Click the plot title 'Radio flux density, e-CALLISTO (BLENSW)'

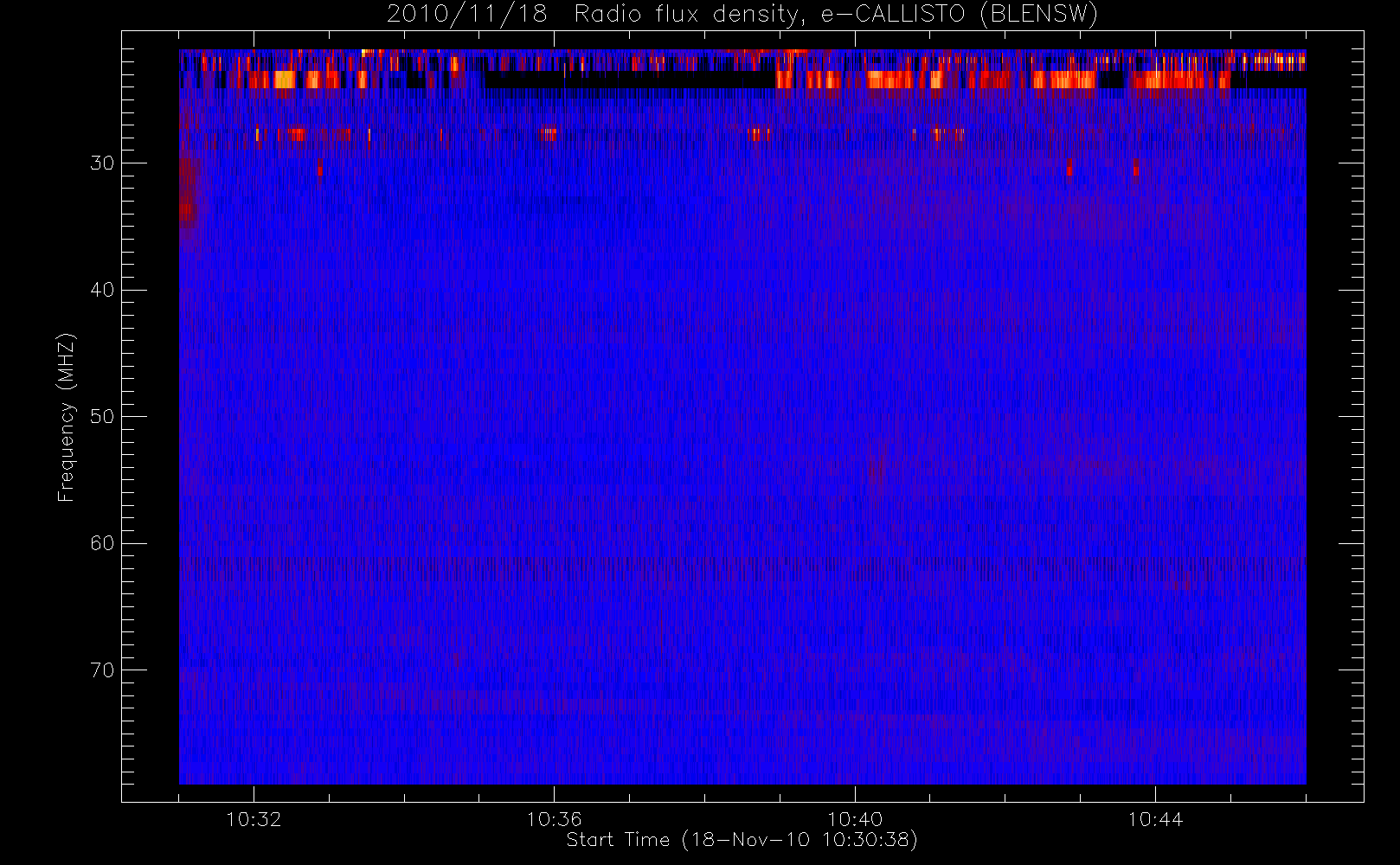point(836,15)
